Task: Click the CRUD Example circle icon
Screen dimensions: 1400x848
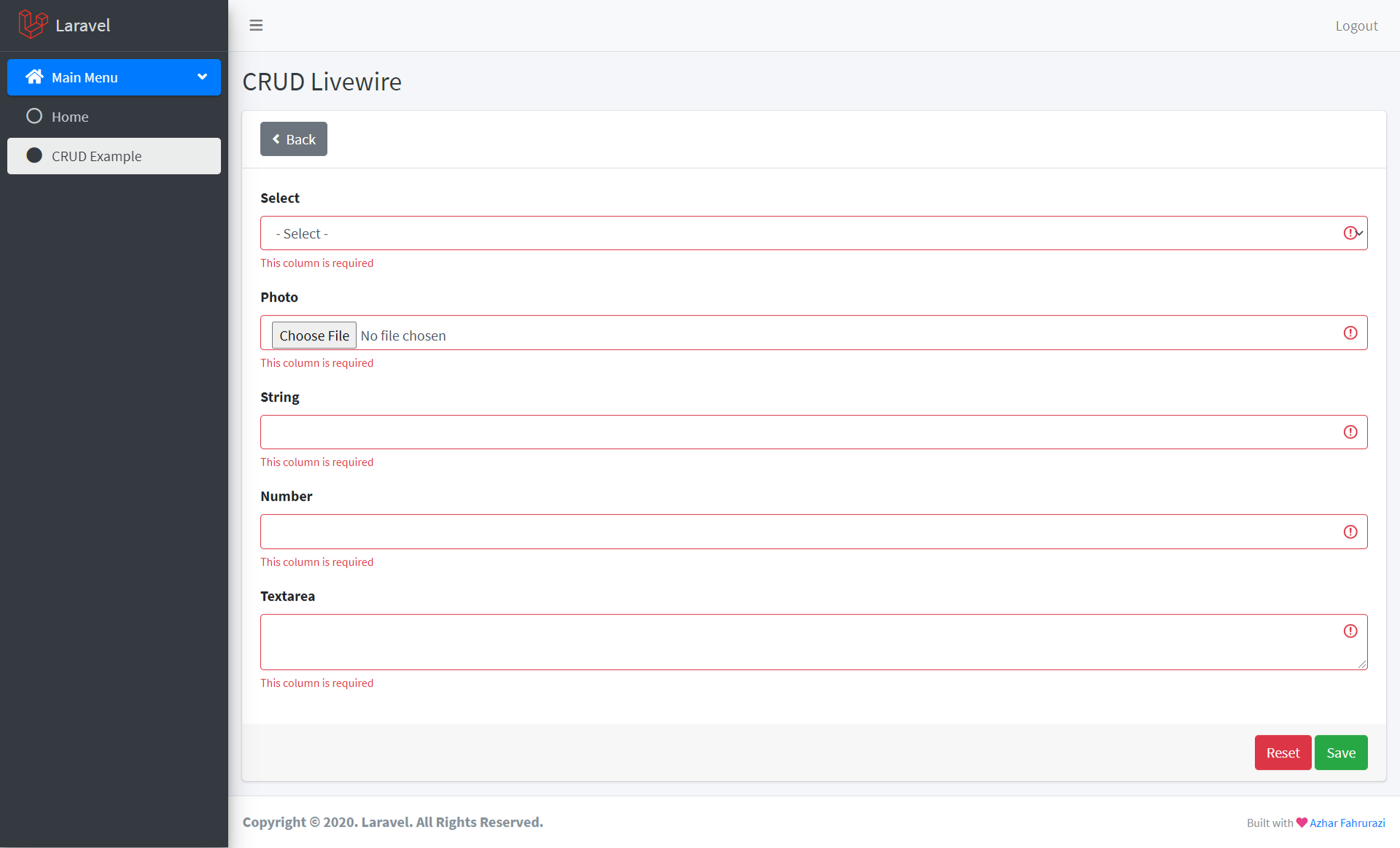Action: pyautogui.click(x=34, y=155)
